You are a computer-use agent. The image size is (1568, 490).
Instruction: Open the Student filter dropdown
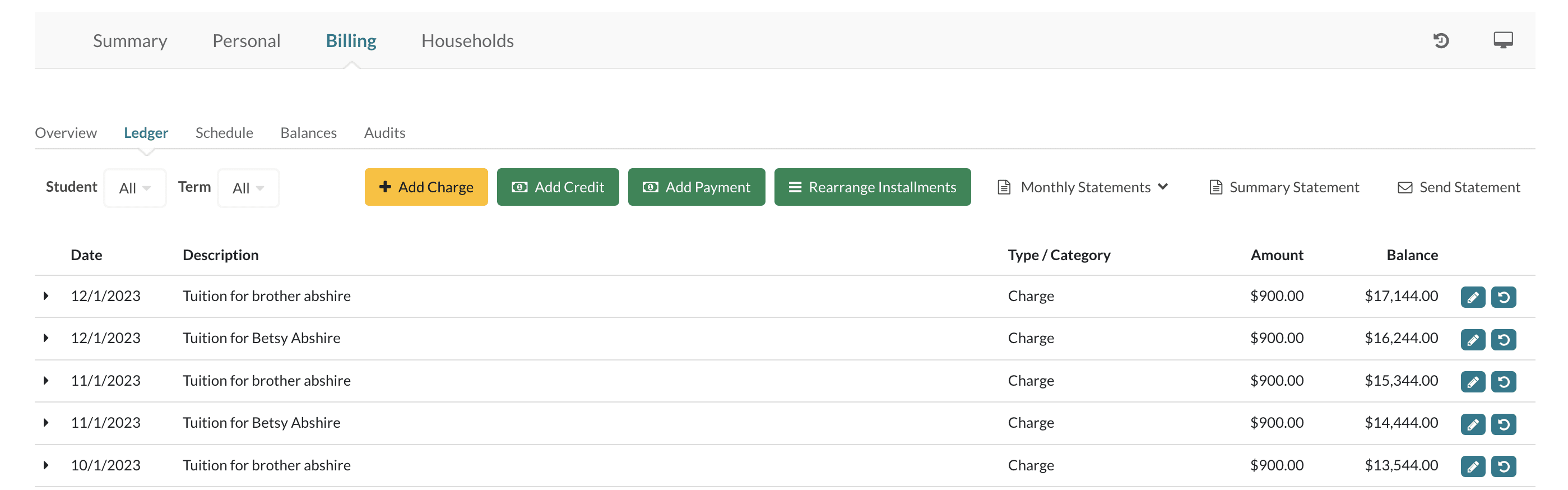click(134, 187)
